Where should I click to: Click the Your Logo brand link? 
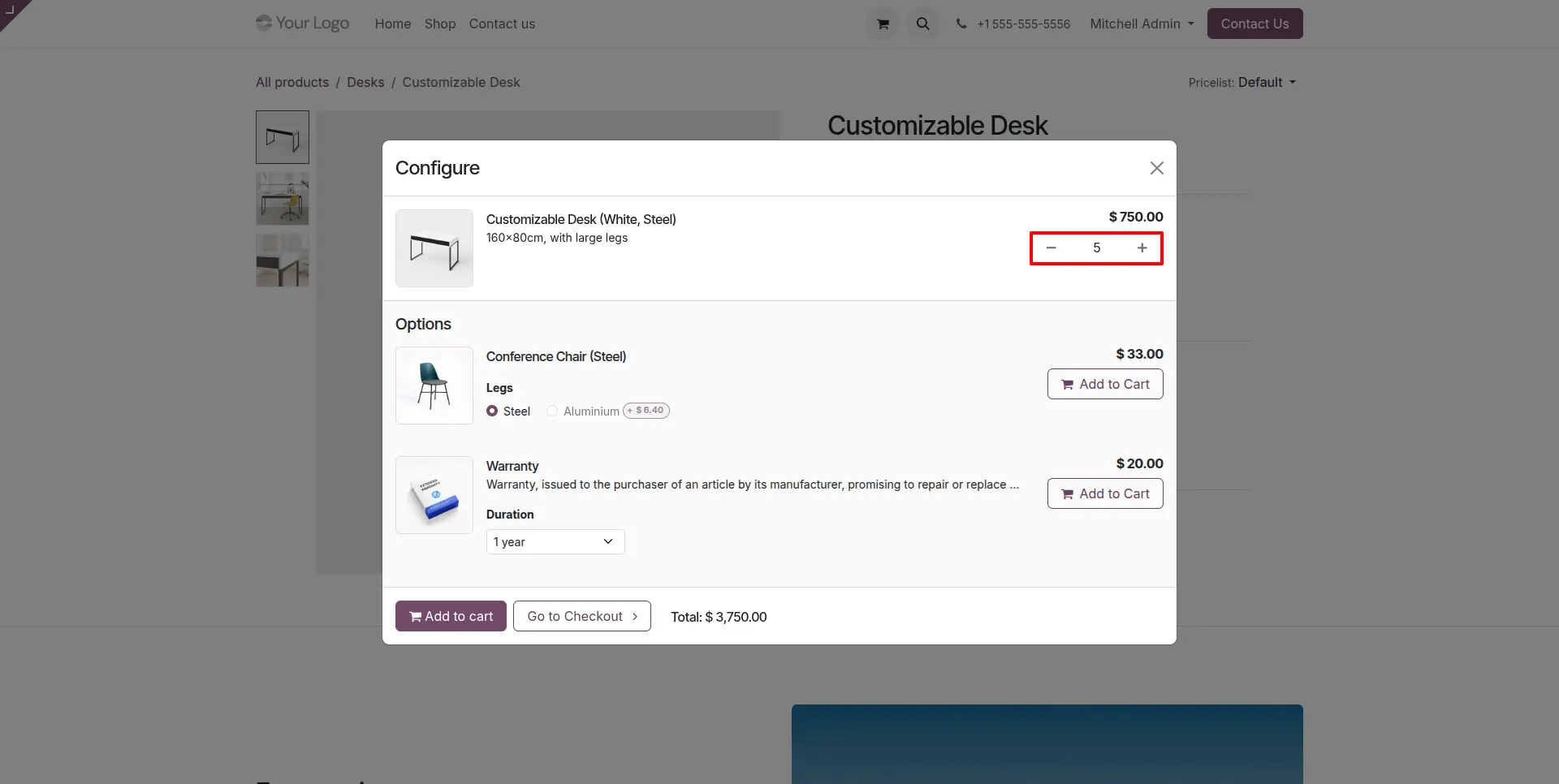coord(302,23)
